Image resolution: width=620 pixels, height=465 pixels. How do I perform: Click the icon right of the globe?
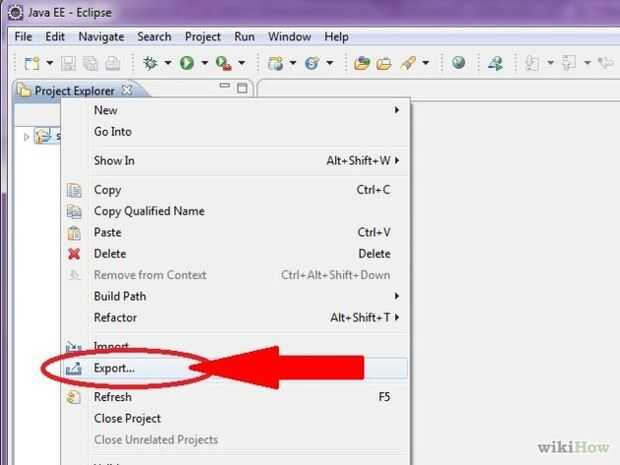click(x=495, y=63)
